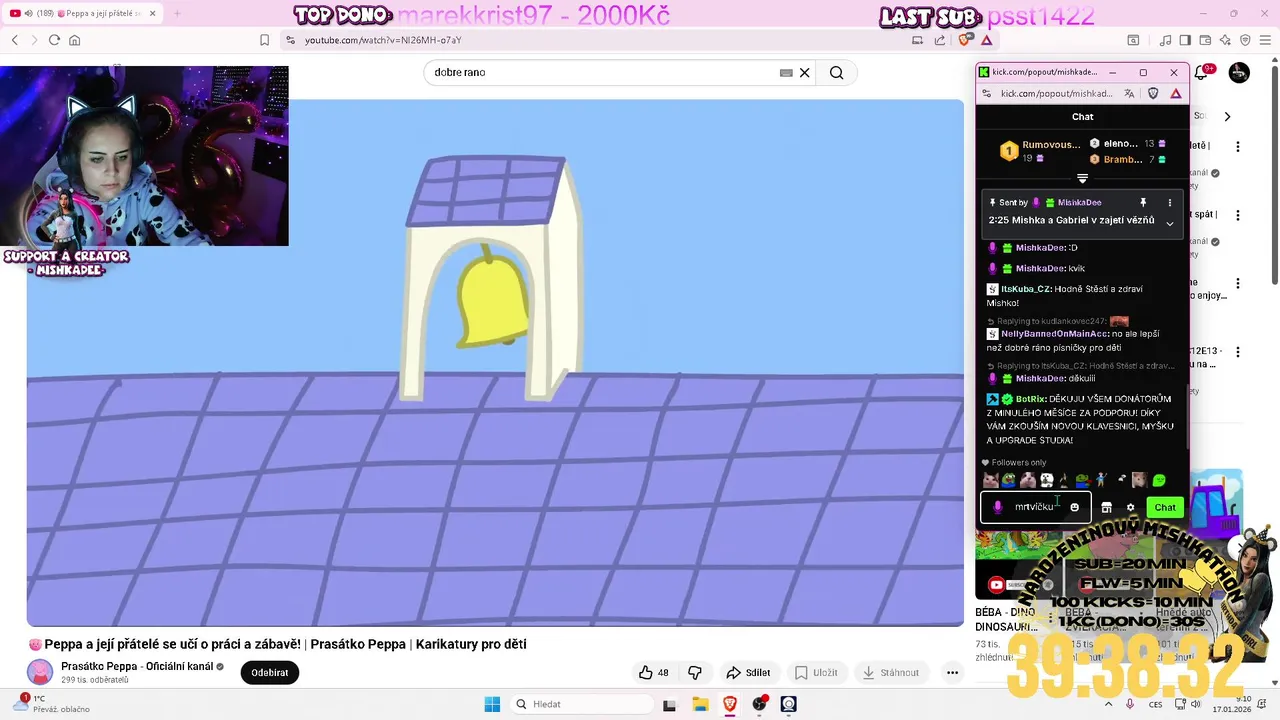Click the Kick popout address bar
The image size is (1280, 720).
(1055, 93)
